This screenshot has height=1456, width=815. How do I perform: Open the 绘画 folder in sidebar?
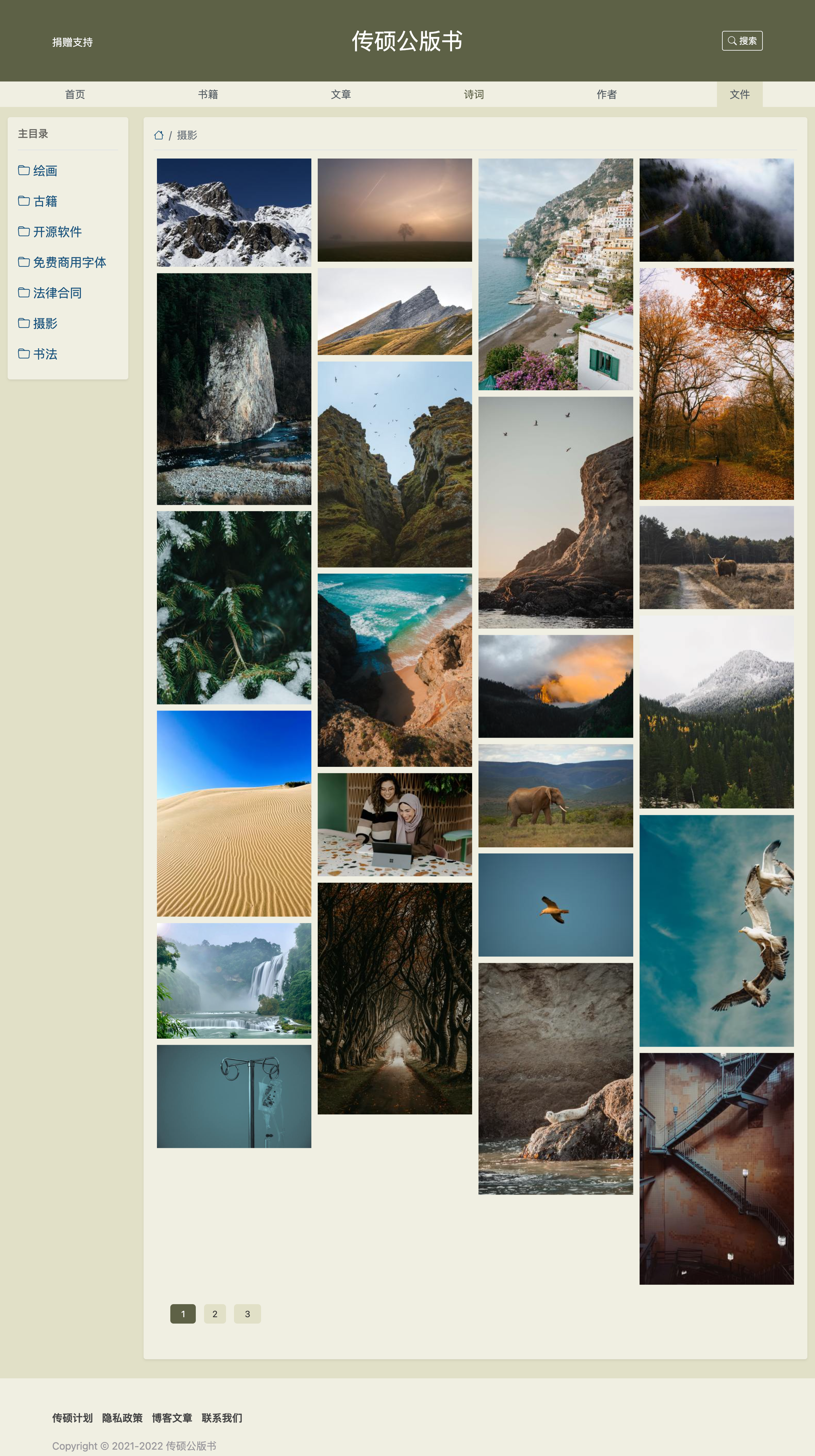pyautogui.click(x=38, y=171)
